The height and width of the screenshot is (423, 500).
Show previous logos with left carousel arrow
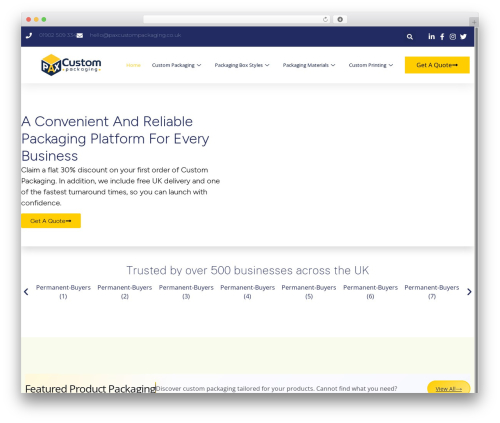pyautogui.click(x=26, y=292)
